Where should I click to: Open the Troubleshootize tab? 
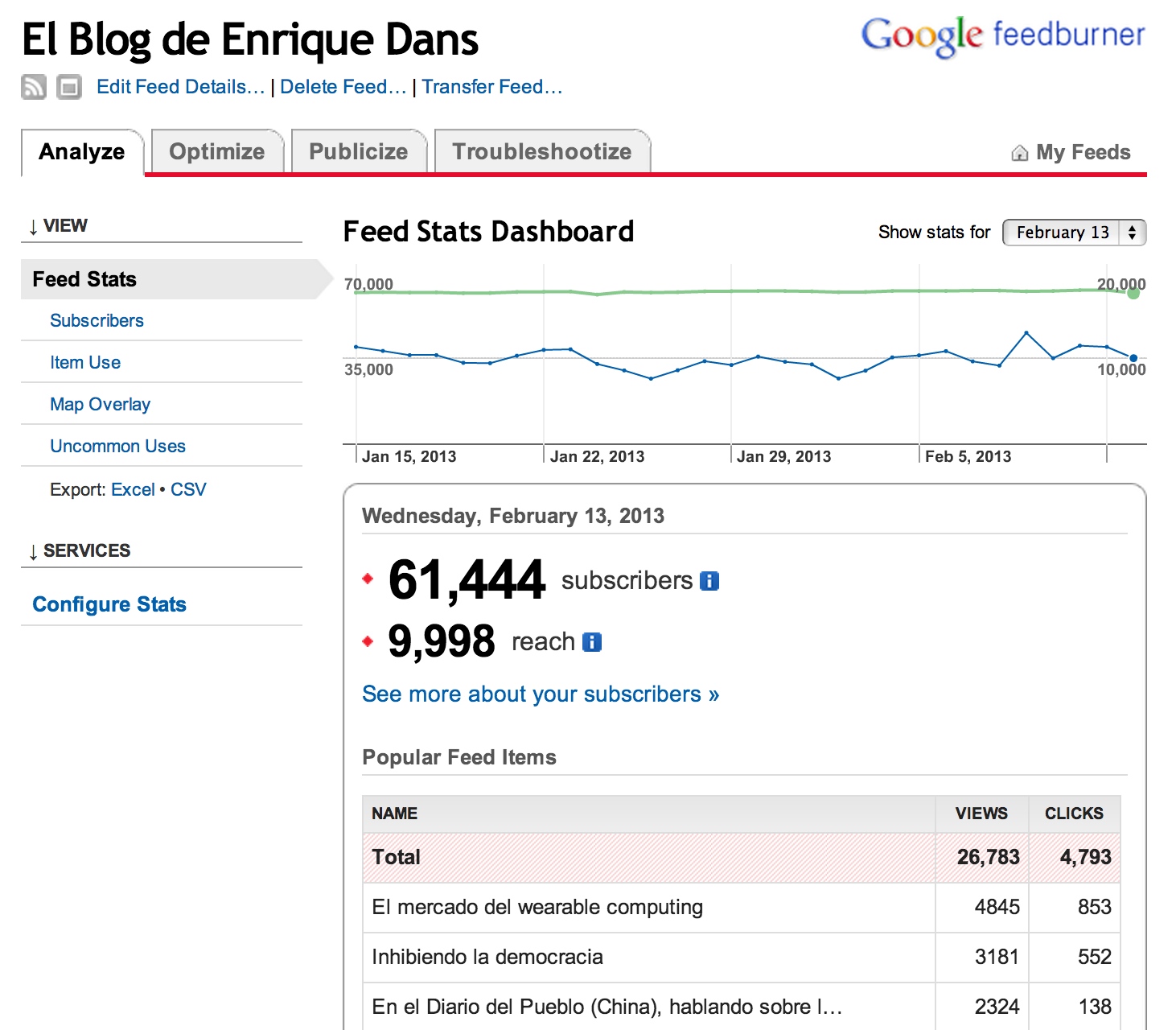coord(541,152)
